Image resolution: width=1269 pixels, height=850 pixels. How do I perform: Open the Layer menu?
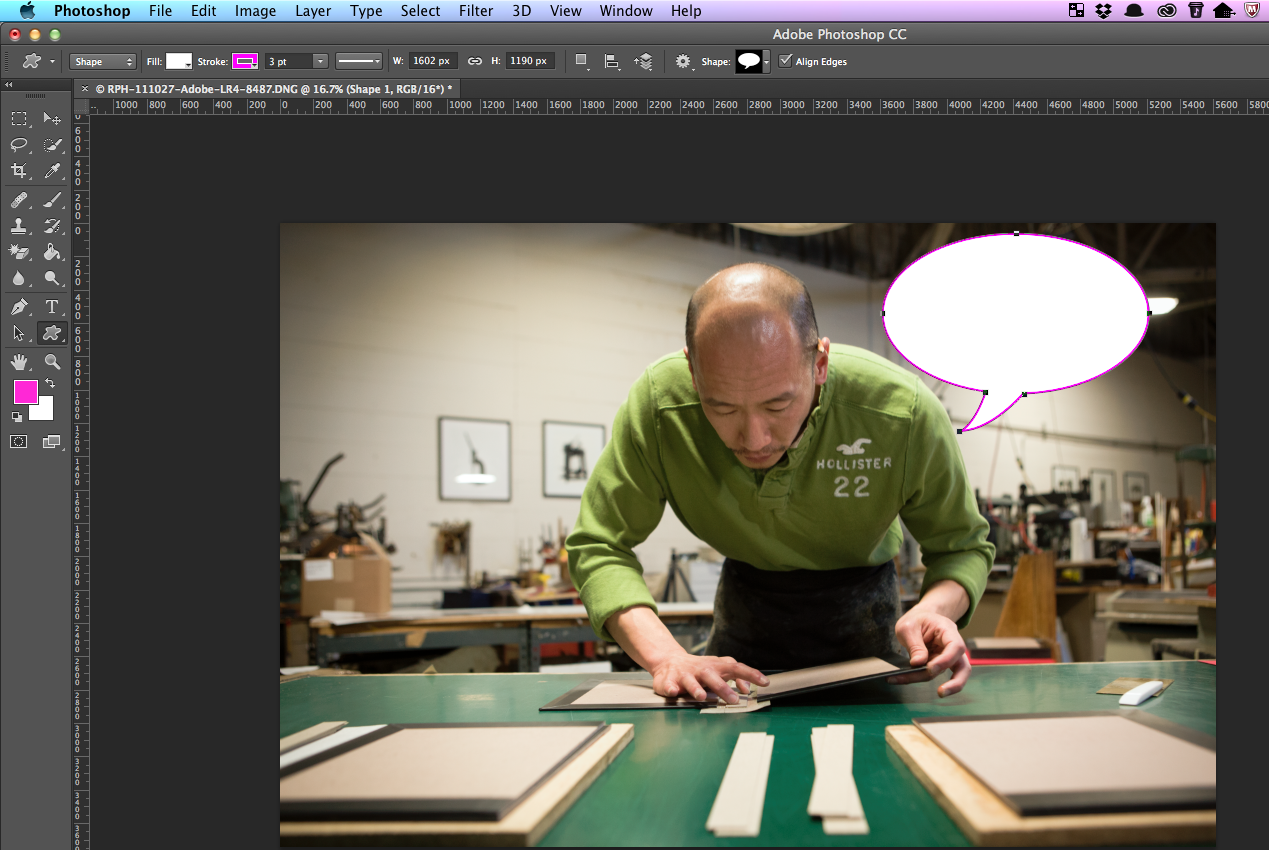point(314,11)
